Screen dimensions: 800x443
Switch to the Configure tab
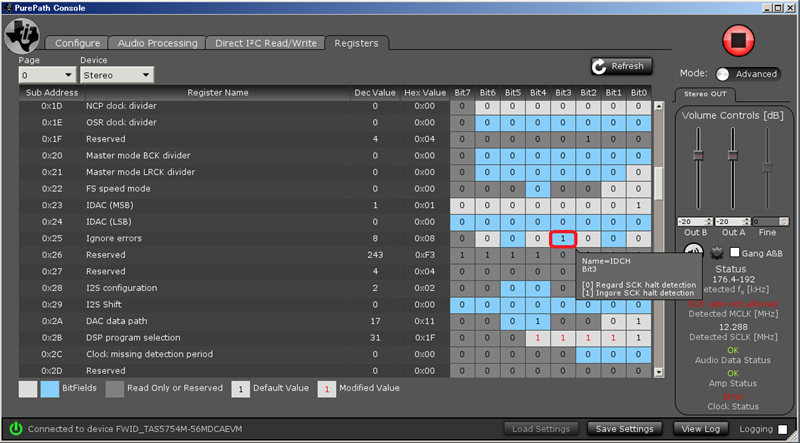point(77,43)
